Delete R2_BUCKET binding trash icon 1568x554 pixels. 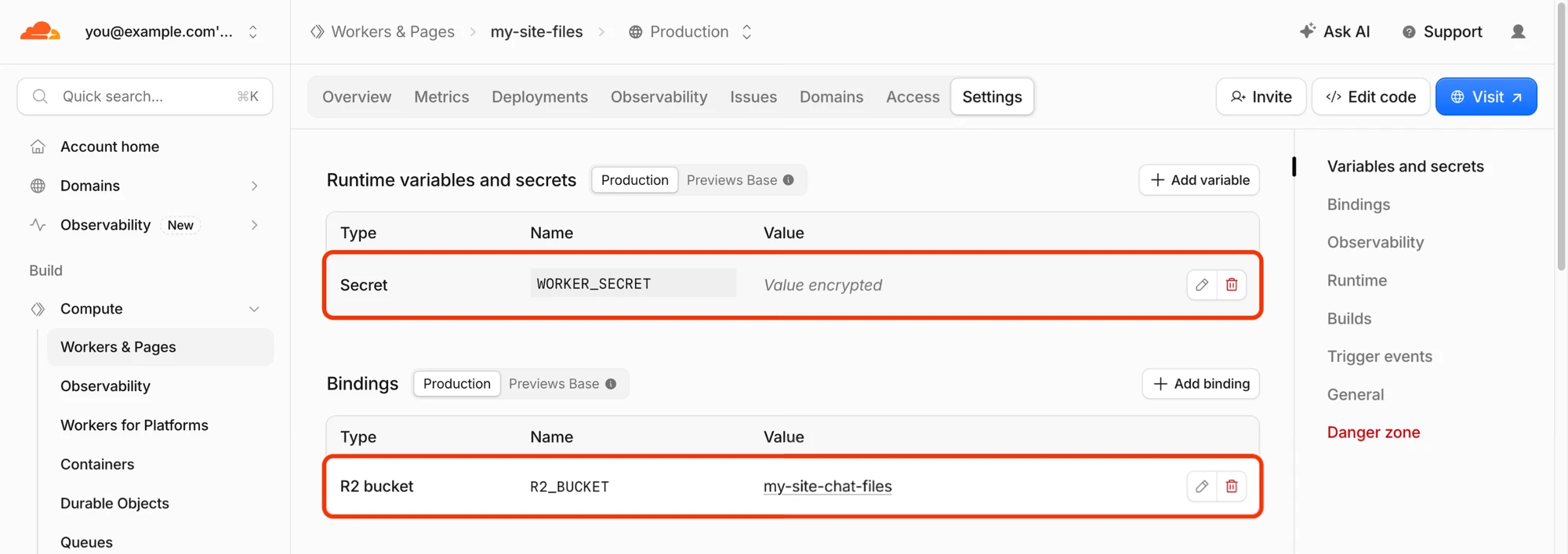click(x=1232, y=487)
